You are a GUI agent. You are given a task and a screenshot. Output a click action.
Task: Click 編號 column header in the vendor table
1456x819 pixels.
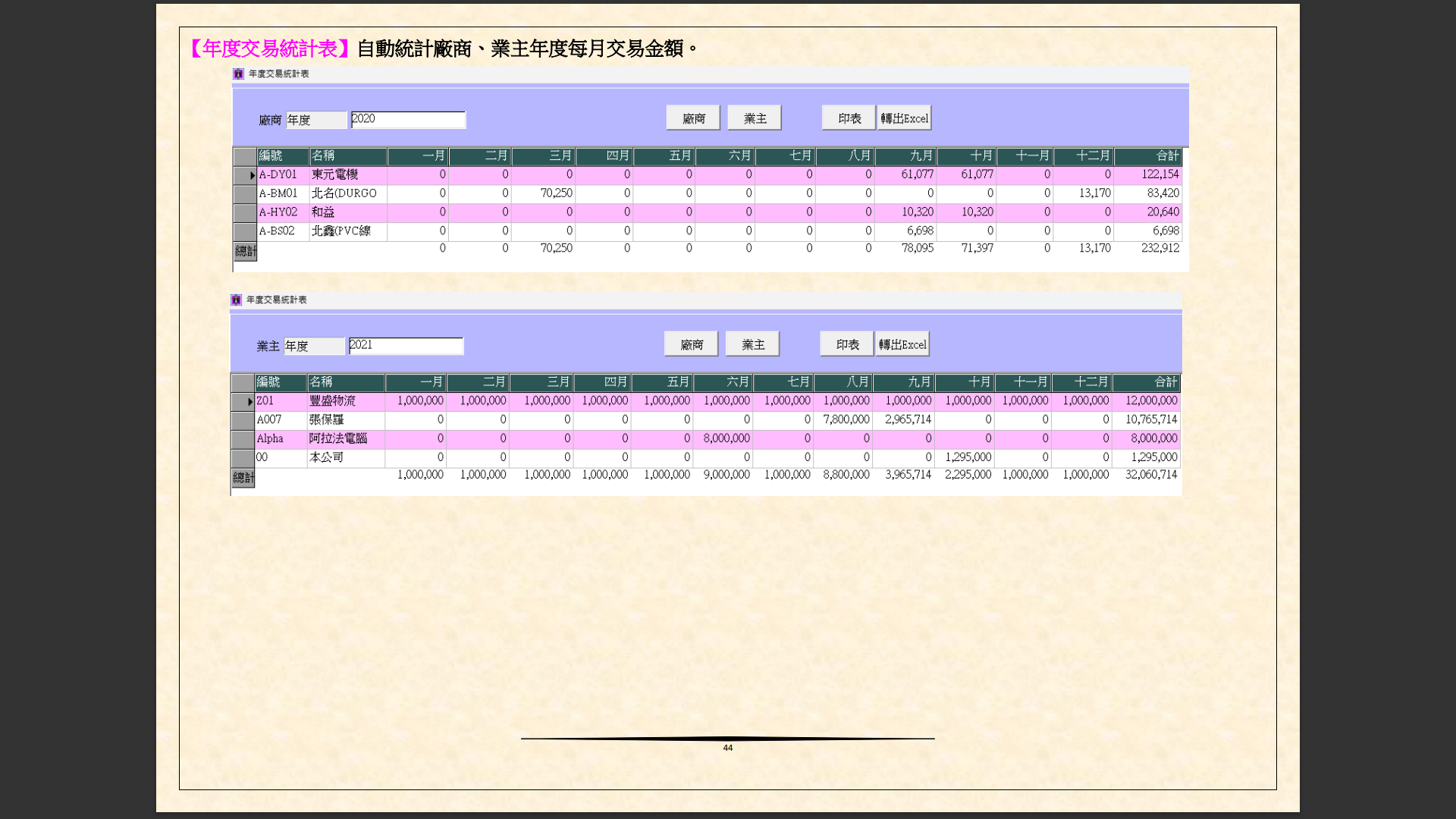(x=283, y=156)
